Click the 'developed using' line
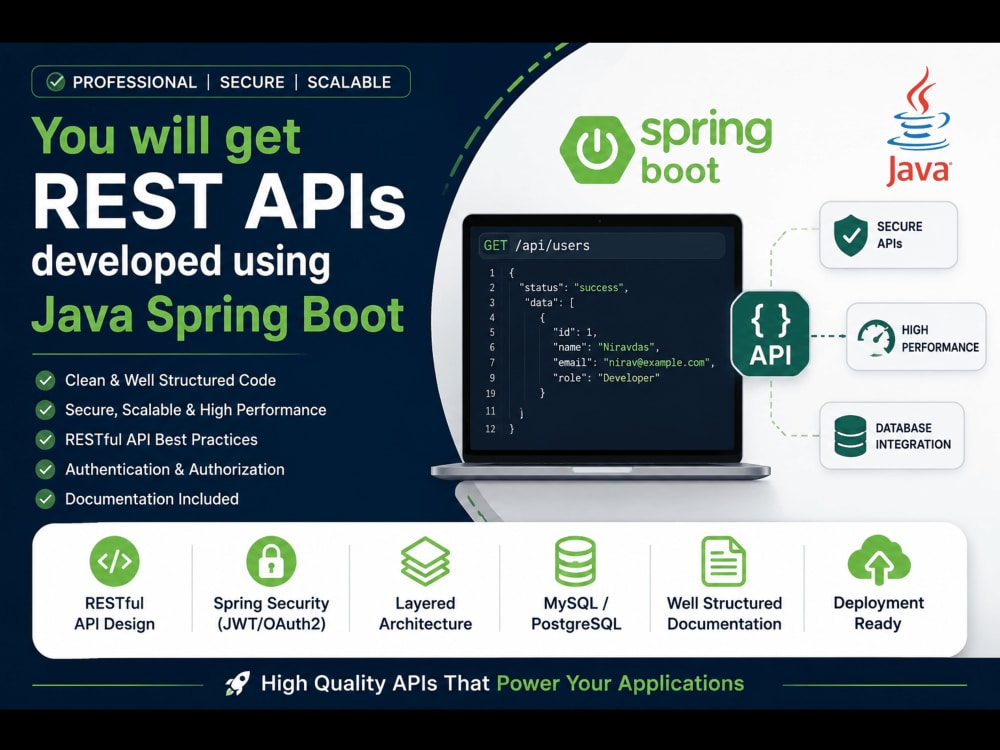This screenshot has width=1000, height=750. pyautogui.click(x=181, y=262)
